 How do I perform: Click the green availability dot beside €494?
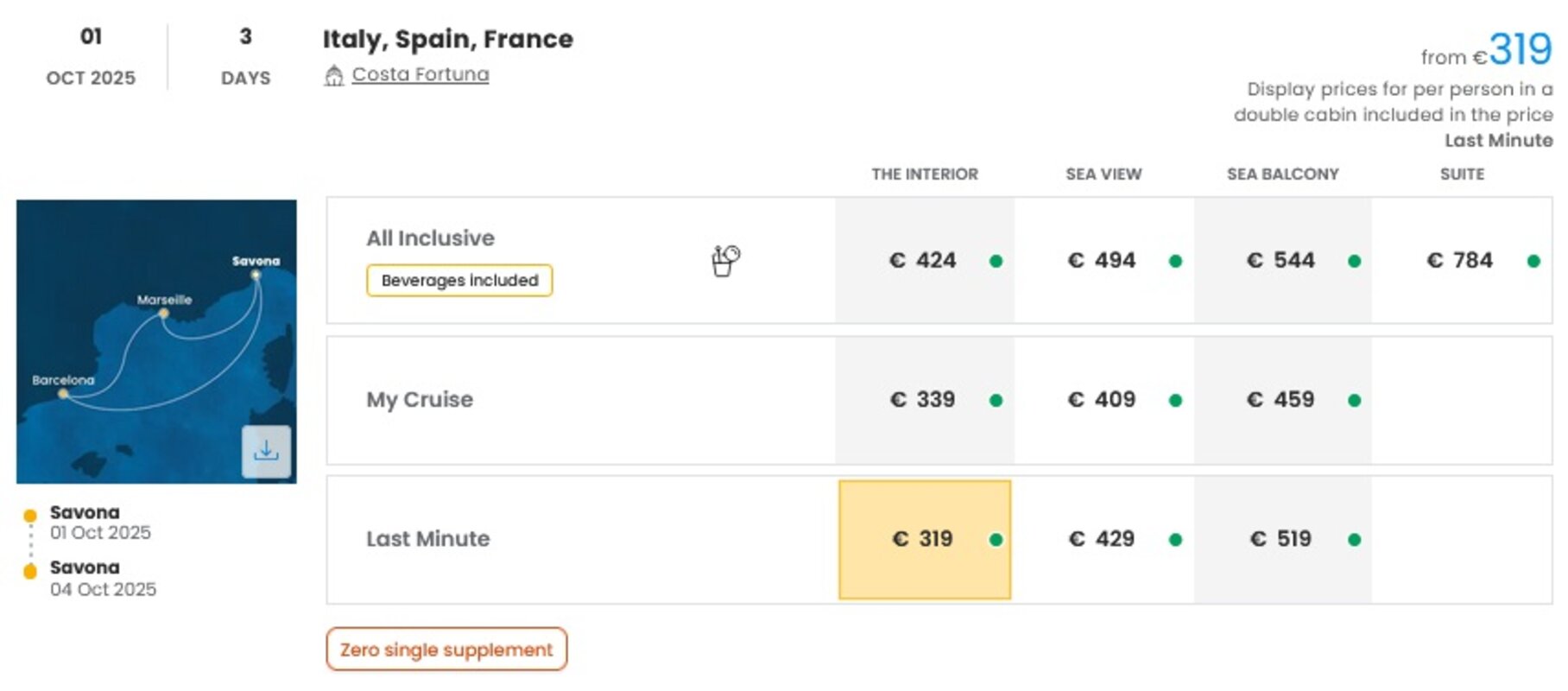[x=1175, y=261]
